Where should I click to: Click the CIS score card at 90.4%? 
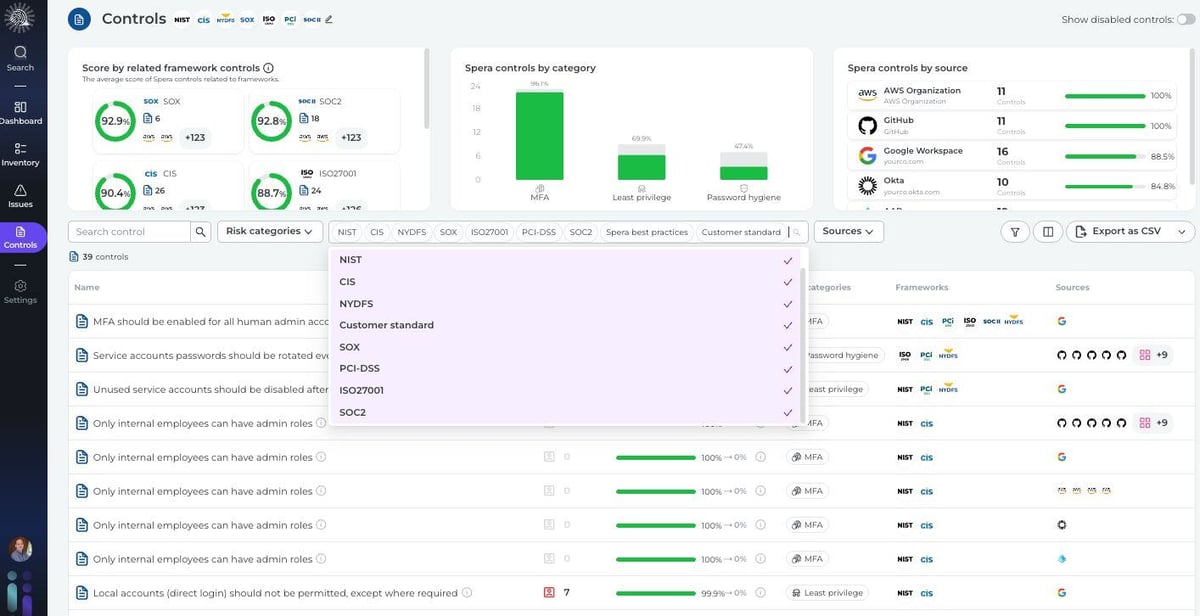coord(167,187)
